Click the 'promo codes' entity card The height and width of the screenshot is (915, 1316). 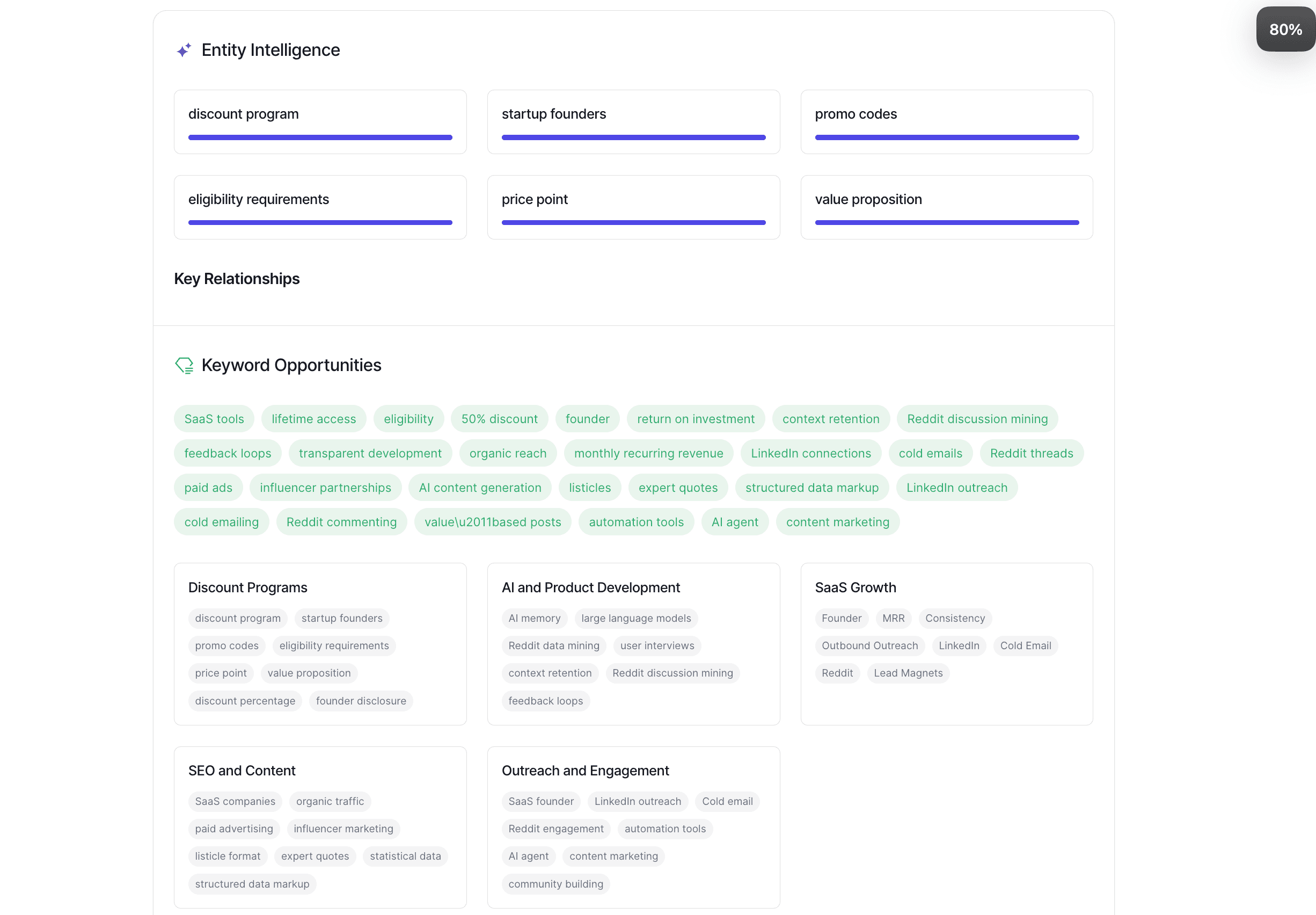tap(946, 121)
